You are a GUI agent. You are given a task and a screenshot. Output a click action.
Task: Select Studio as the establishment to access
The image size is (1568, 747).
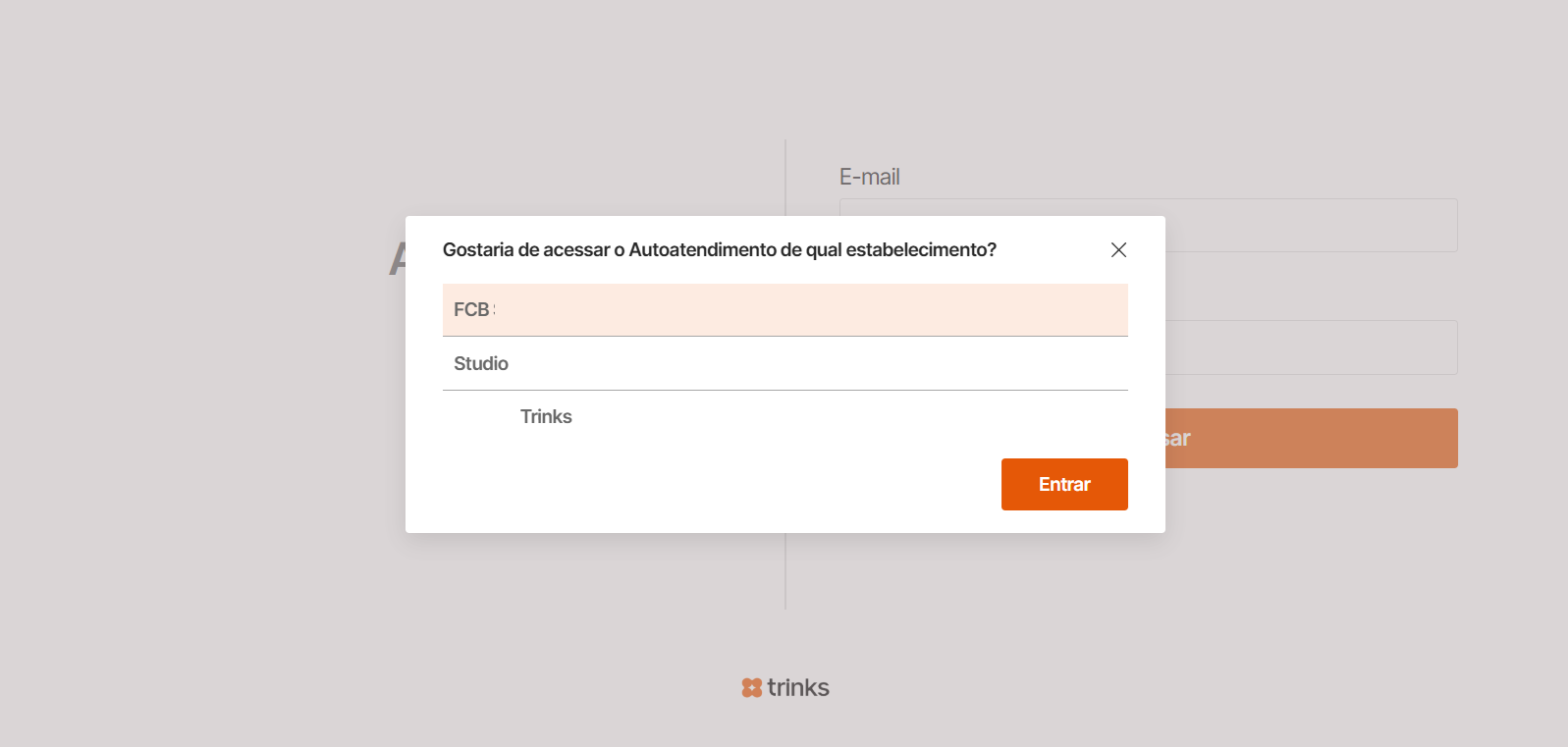[784, 363]
